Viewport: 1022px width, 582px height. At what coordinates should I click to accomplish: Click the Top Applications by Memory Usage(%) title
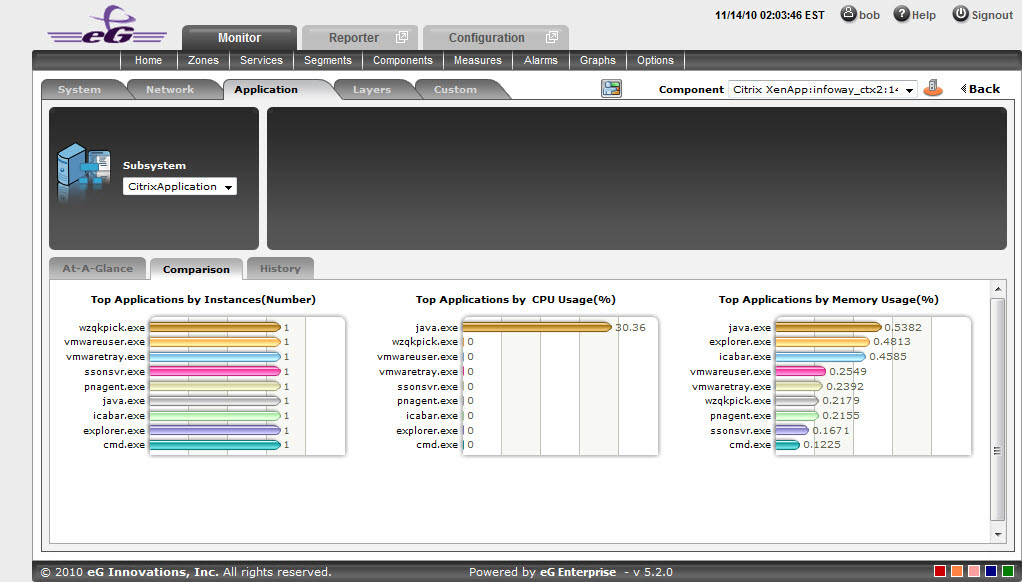coord(828,300)
